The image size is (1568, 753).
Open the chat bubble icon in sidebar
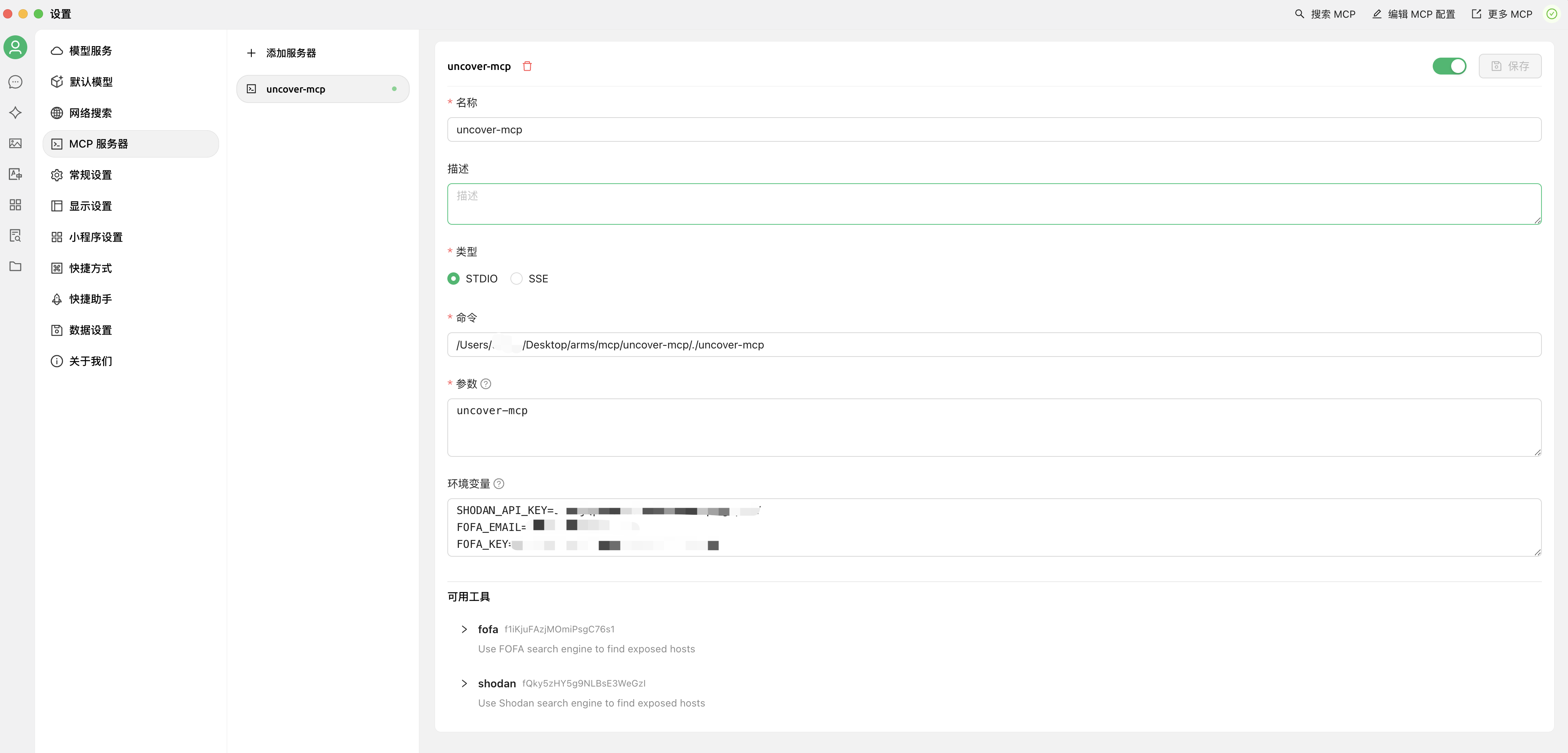[16, 82]
